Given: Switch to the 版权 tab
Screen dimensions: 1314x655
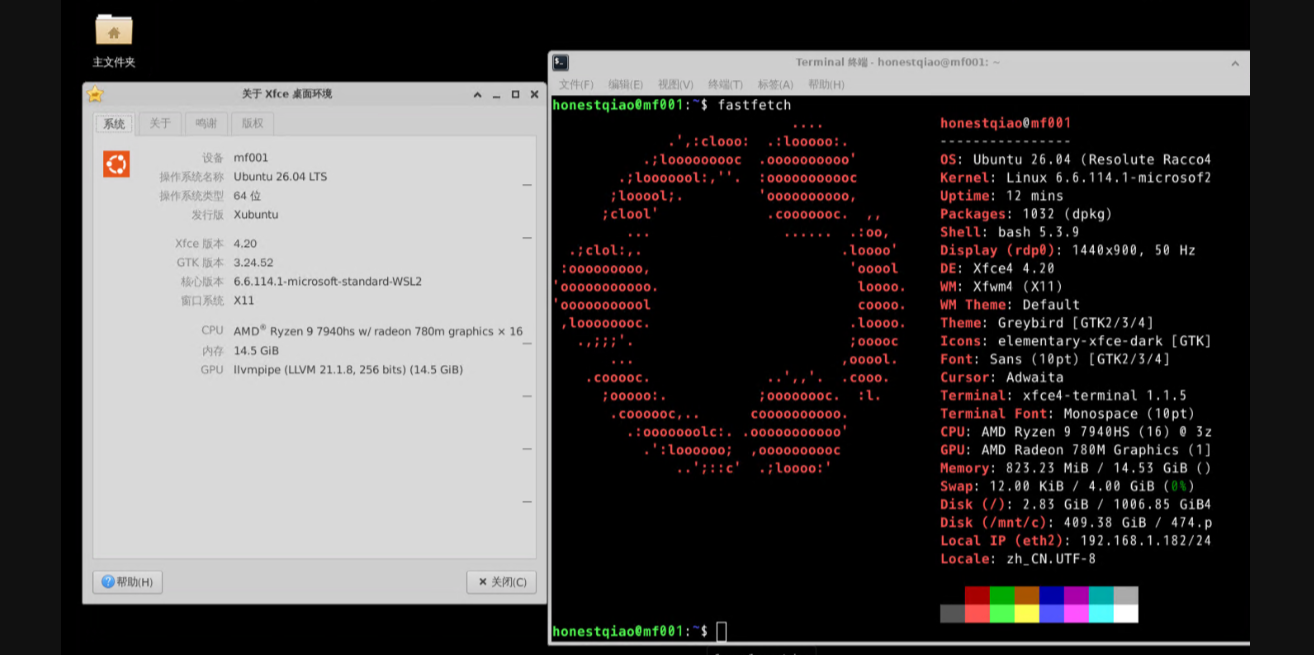Looking at the screenshot, I should point(252,124).
